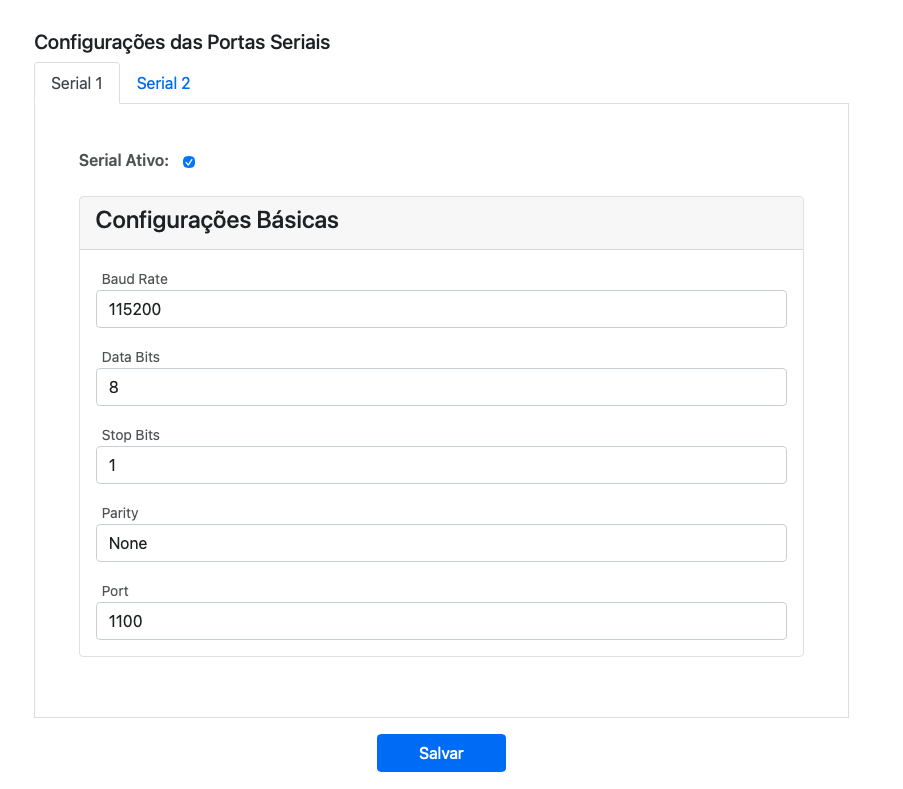
Task: Select the Stop Bits input box
Action: tap(441, 465)
